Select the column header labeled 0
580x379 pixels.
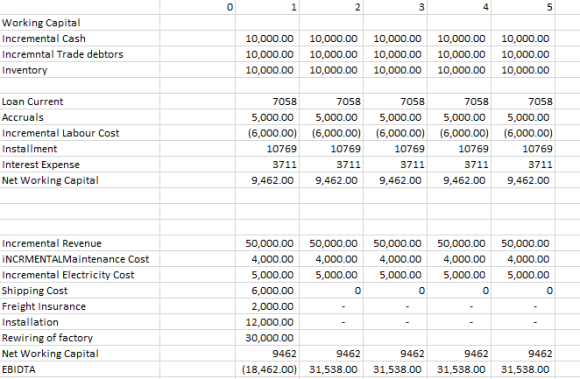(x=198, y=7)
